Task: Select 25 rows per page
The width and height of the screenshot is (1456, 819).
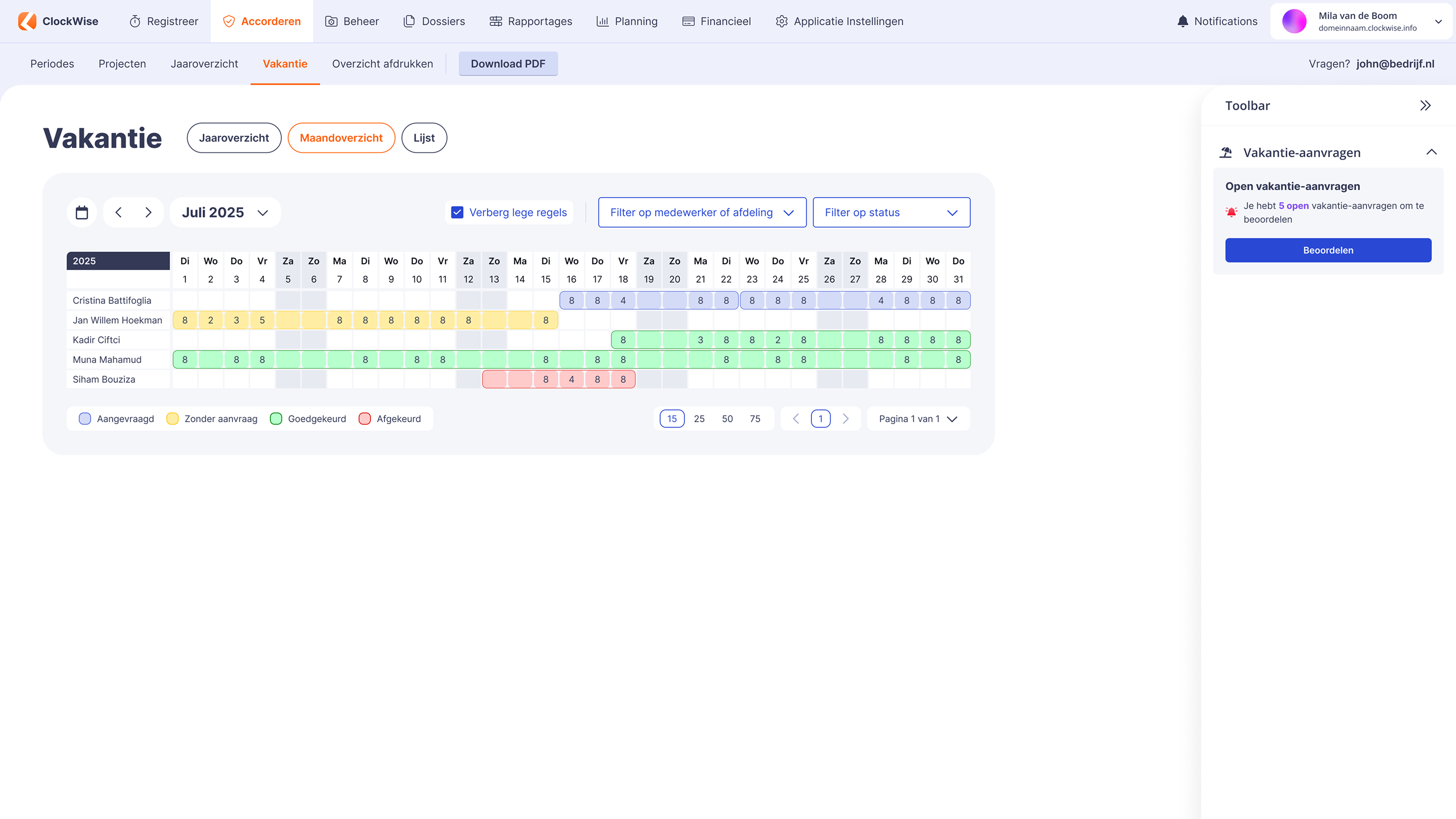Action: (x=699, y=419)
